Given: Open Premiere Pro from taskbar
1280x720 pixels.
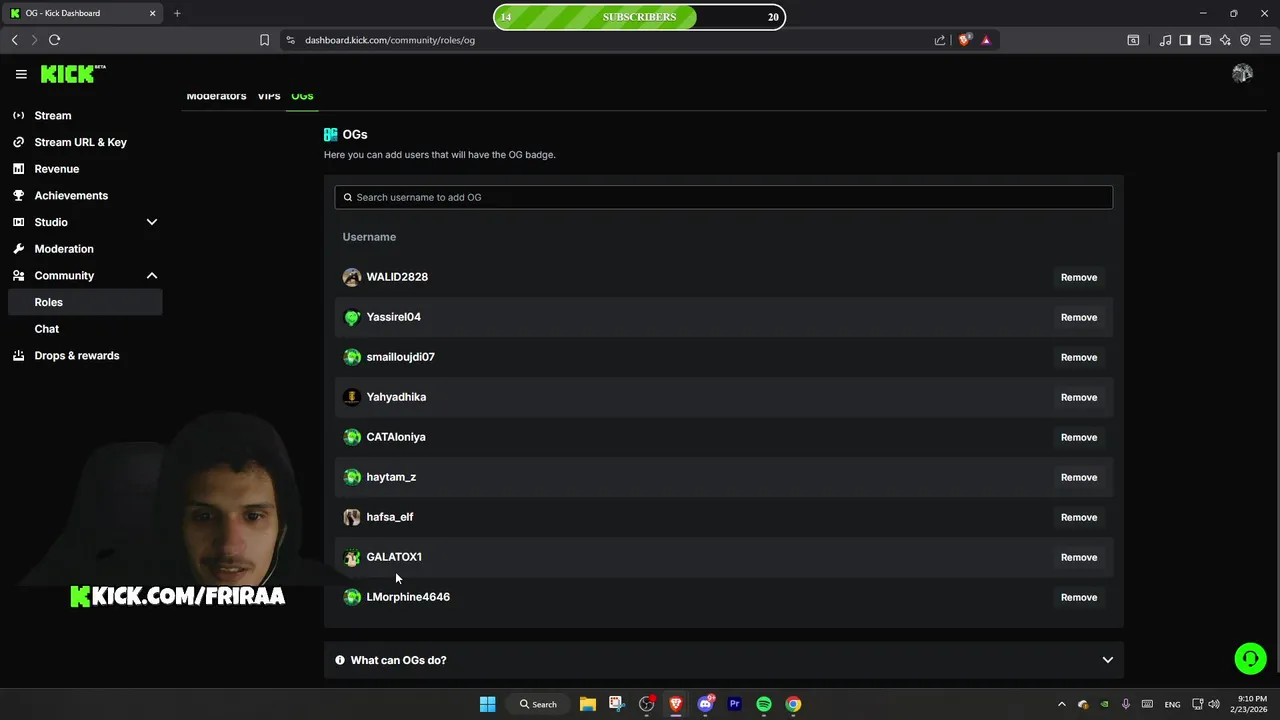Looking at the screenshot, I should click(x=735, y=704).
